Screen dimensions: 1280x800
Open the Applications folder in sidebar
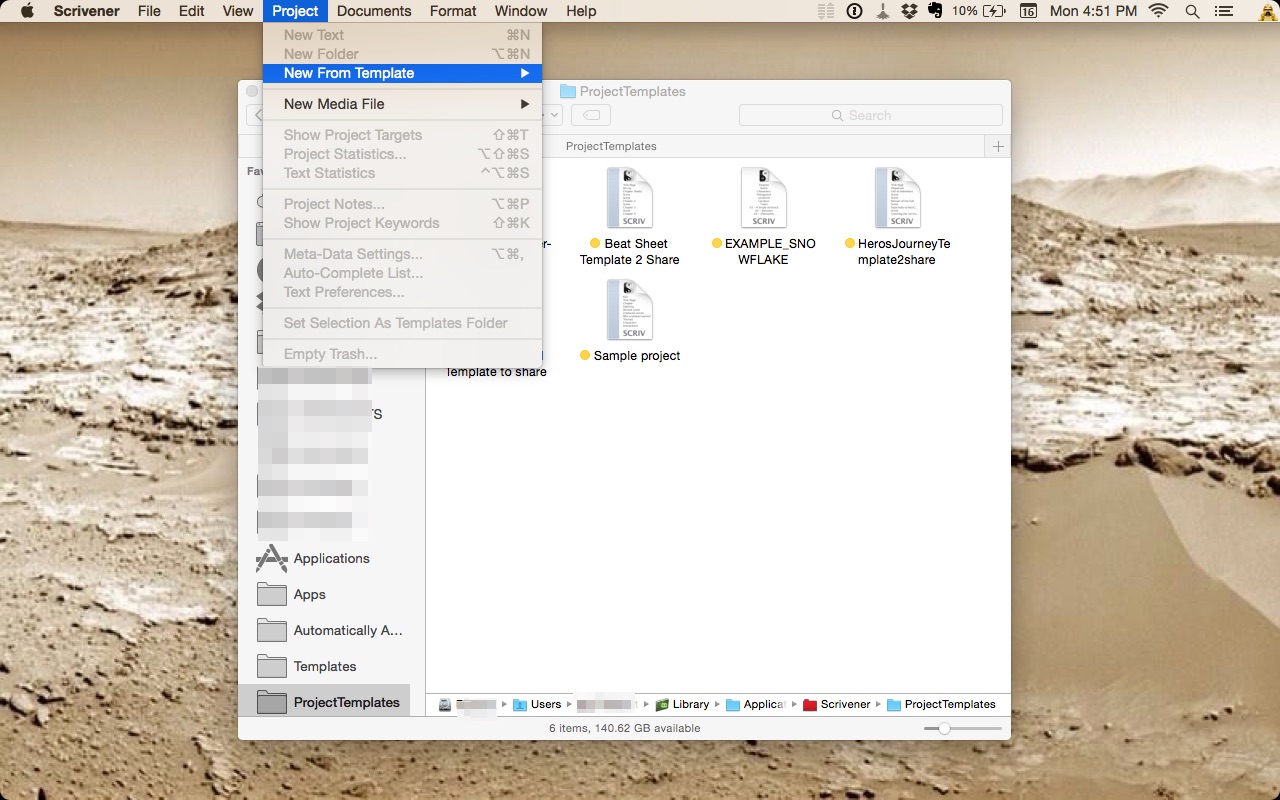(331, 559)
